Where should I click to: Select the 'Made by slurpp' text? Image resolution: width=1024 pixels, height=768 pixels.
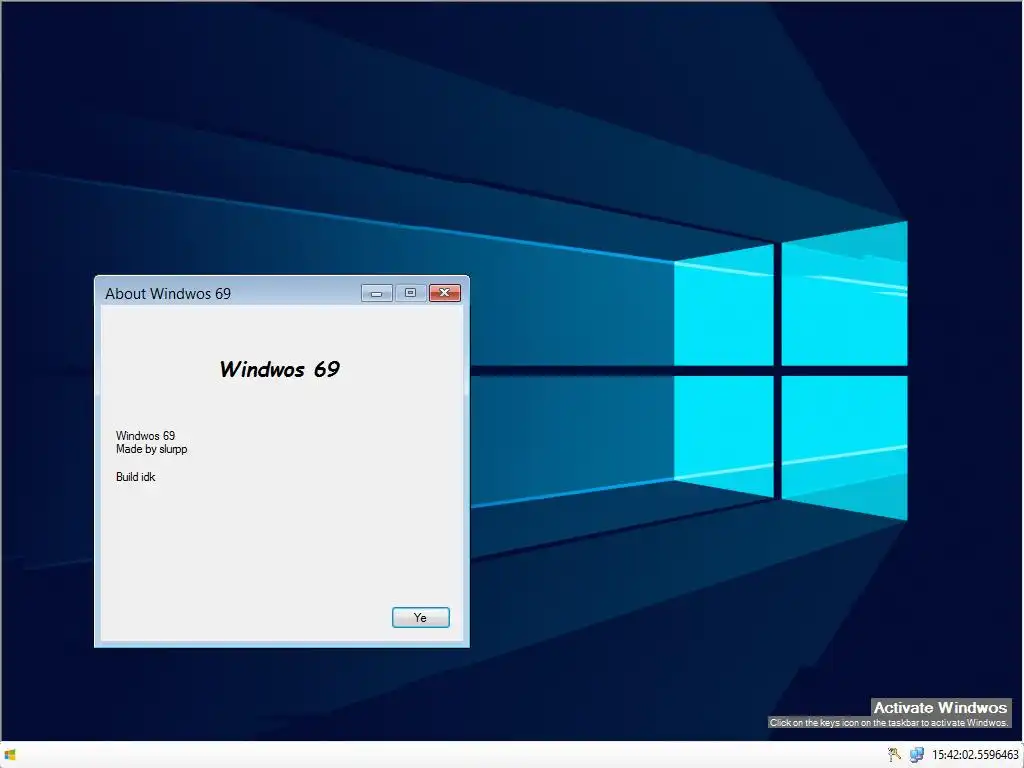[x=152, y=449]
